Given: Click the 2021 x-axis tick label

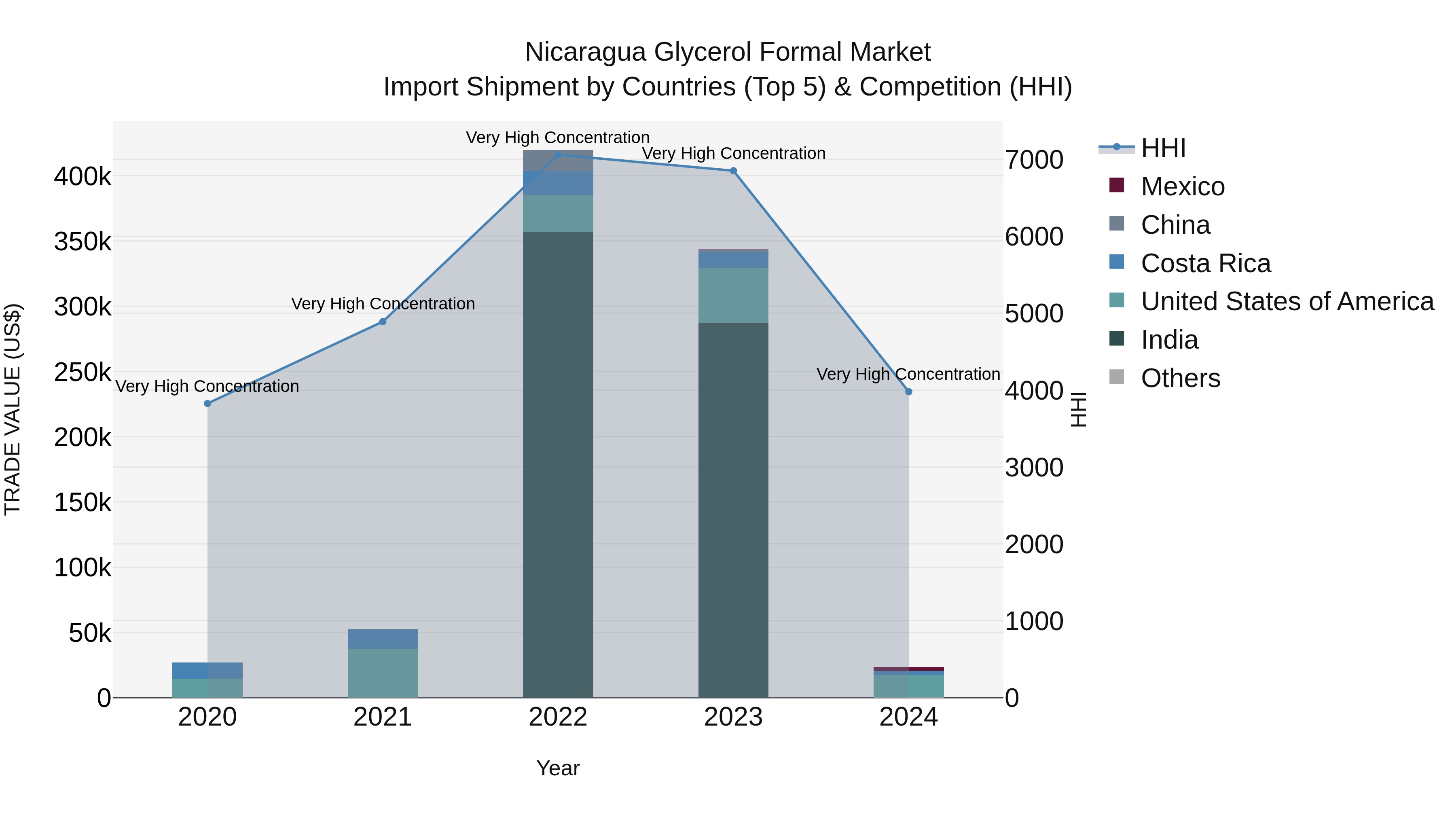Looking at the screenshot, I should pyautogui.click(x=383, y=717).
